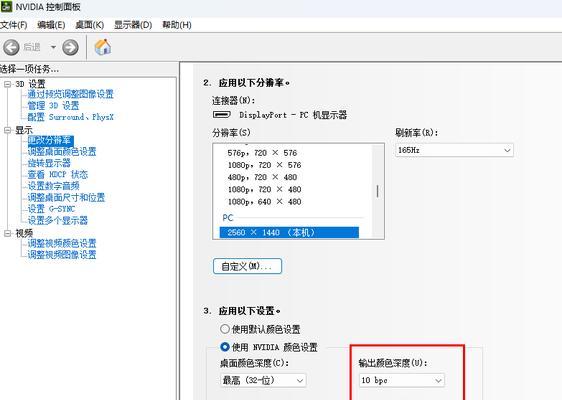The height and width of the screenshot is (400, 562).
Task: Open 旋转显示器 link
Action: click(49, 163)
